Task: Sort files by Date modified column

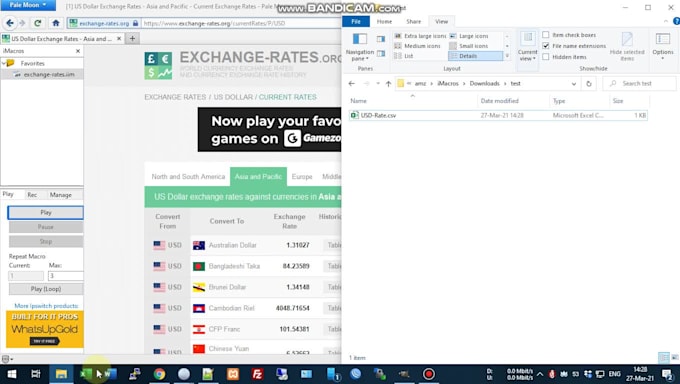Action: tap(499, 101)
